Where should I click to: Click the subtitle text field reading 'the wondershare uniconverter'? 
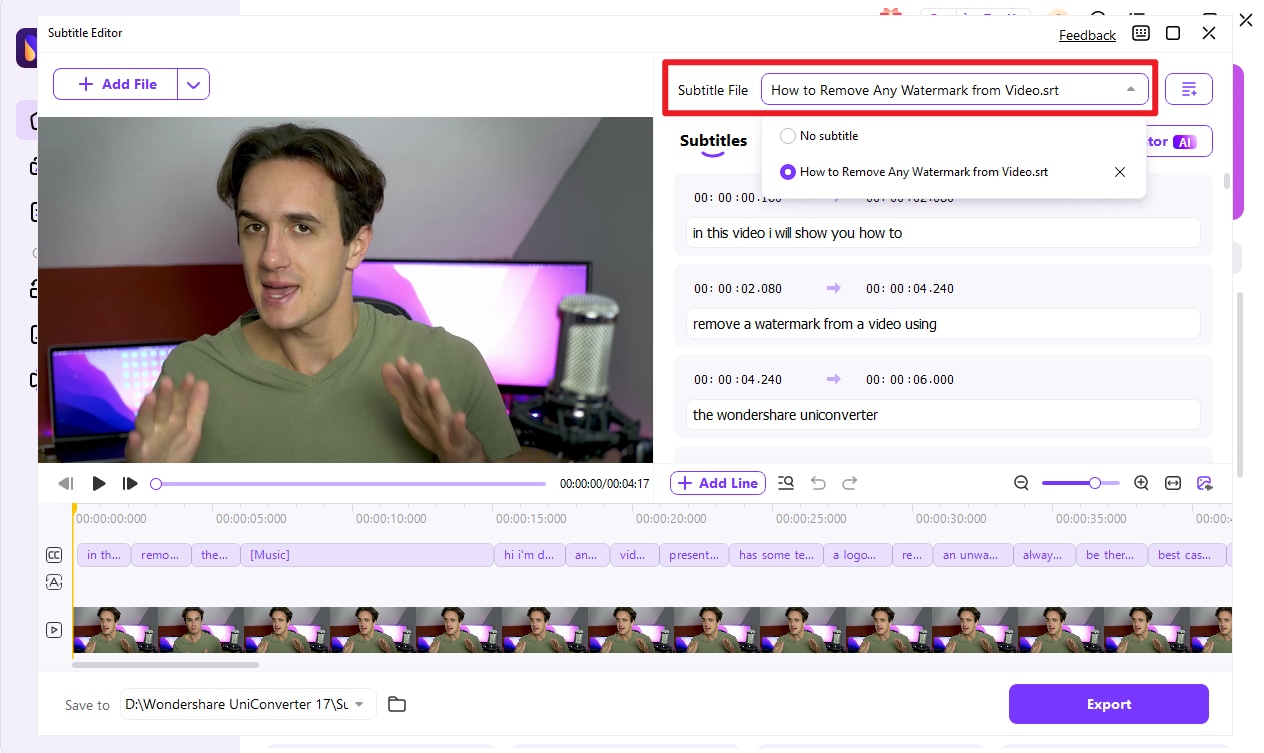(941, 414)
